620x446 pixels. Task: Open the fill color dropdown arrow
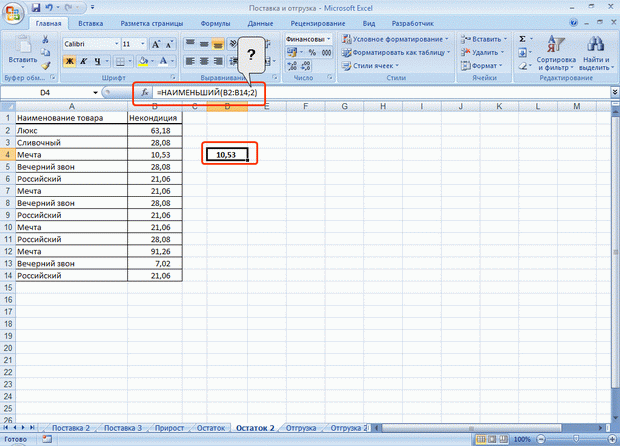click(x=152, y=61)
